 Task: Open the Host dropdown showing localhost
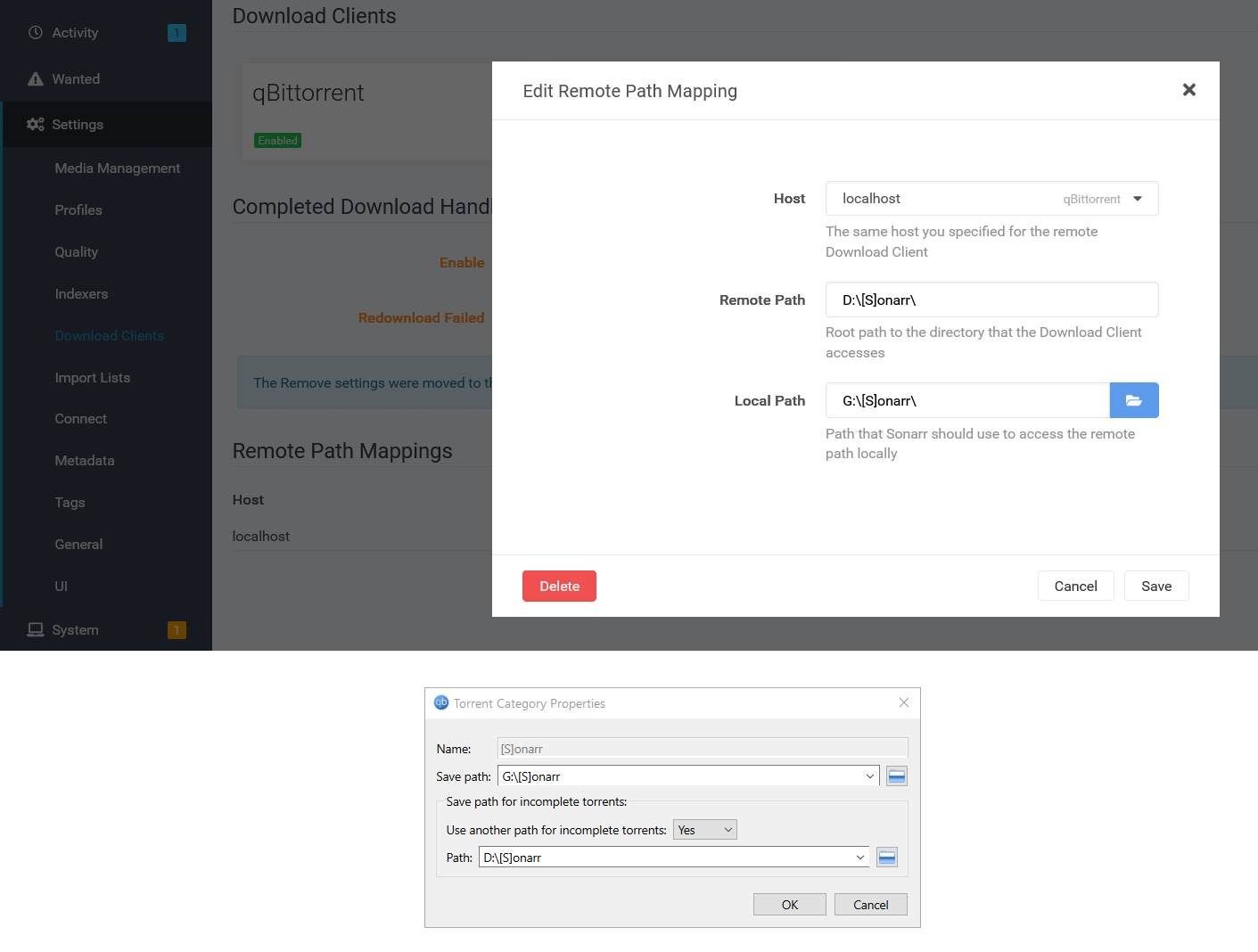tap(992, 199)
